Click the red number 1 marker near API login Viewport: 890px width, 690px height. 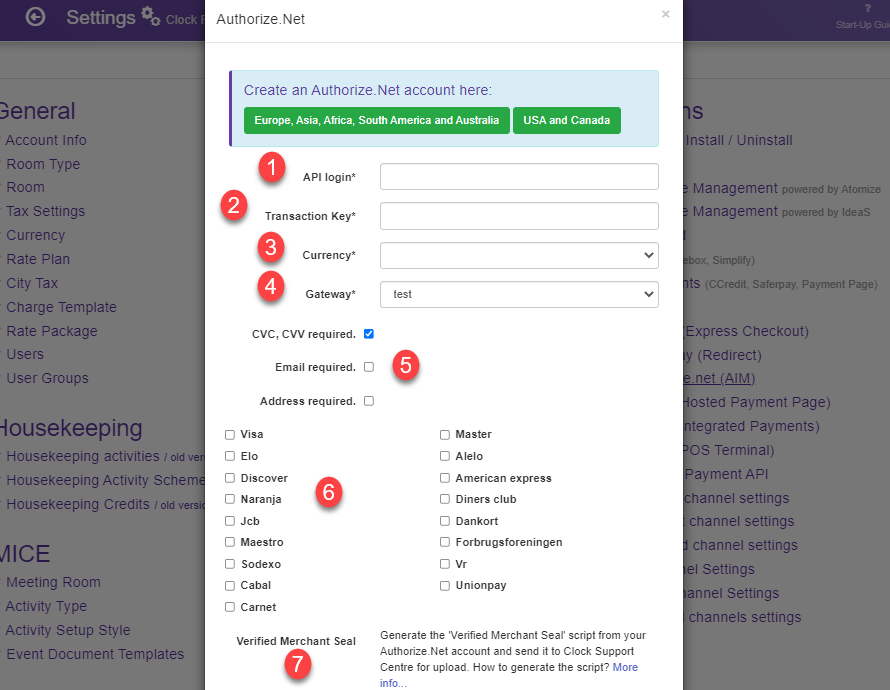(x=271, y=168)
